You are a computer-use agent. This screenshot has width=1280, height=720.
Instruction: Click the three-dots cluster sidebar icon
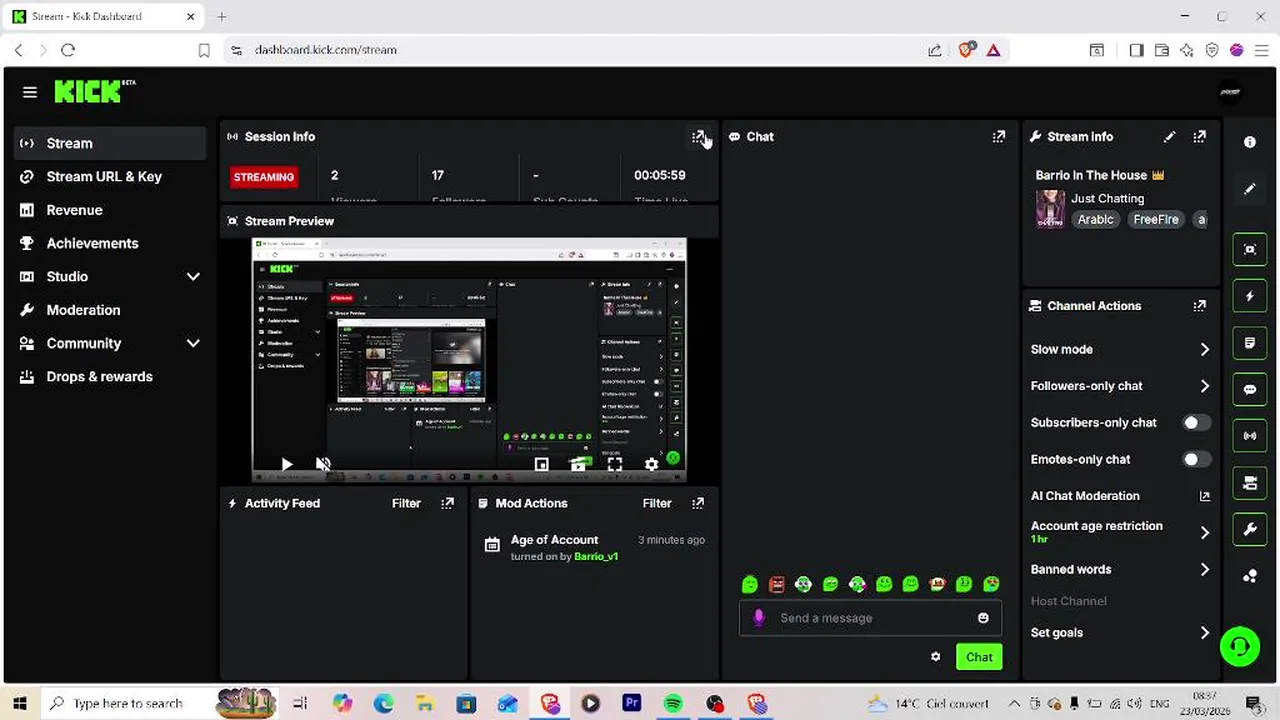pos(1249,576)
